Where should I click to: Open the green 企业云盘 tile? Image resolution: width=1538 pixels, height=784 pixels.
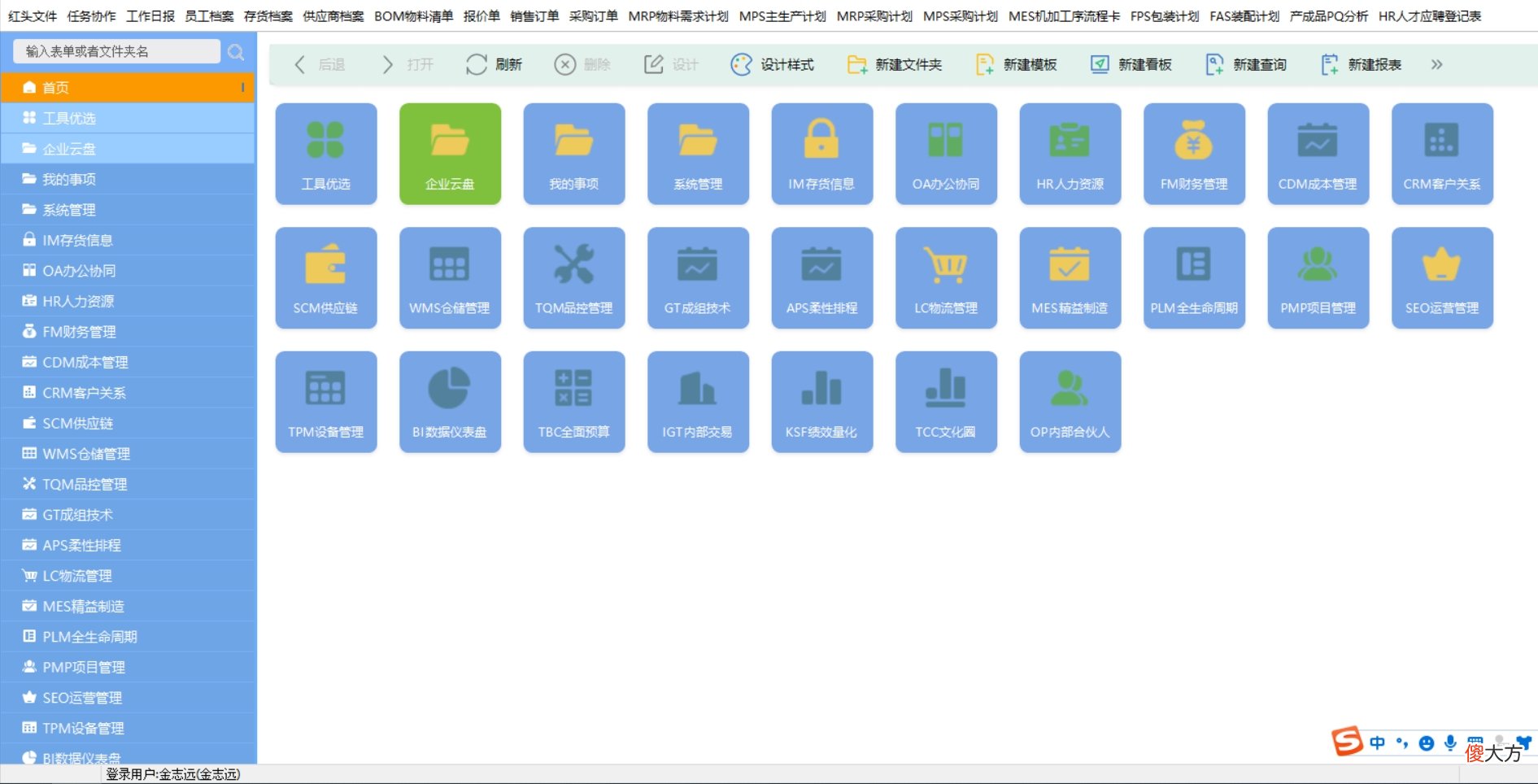tap(450, 154)
